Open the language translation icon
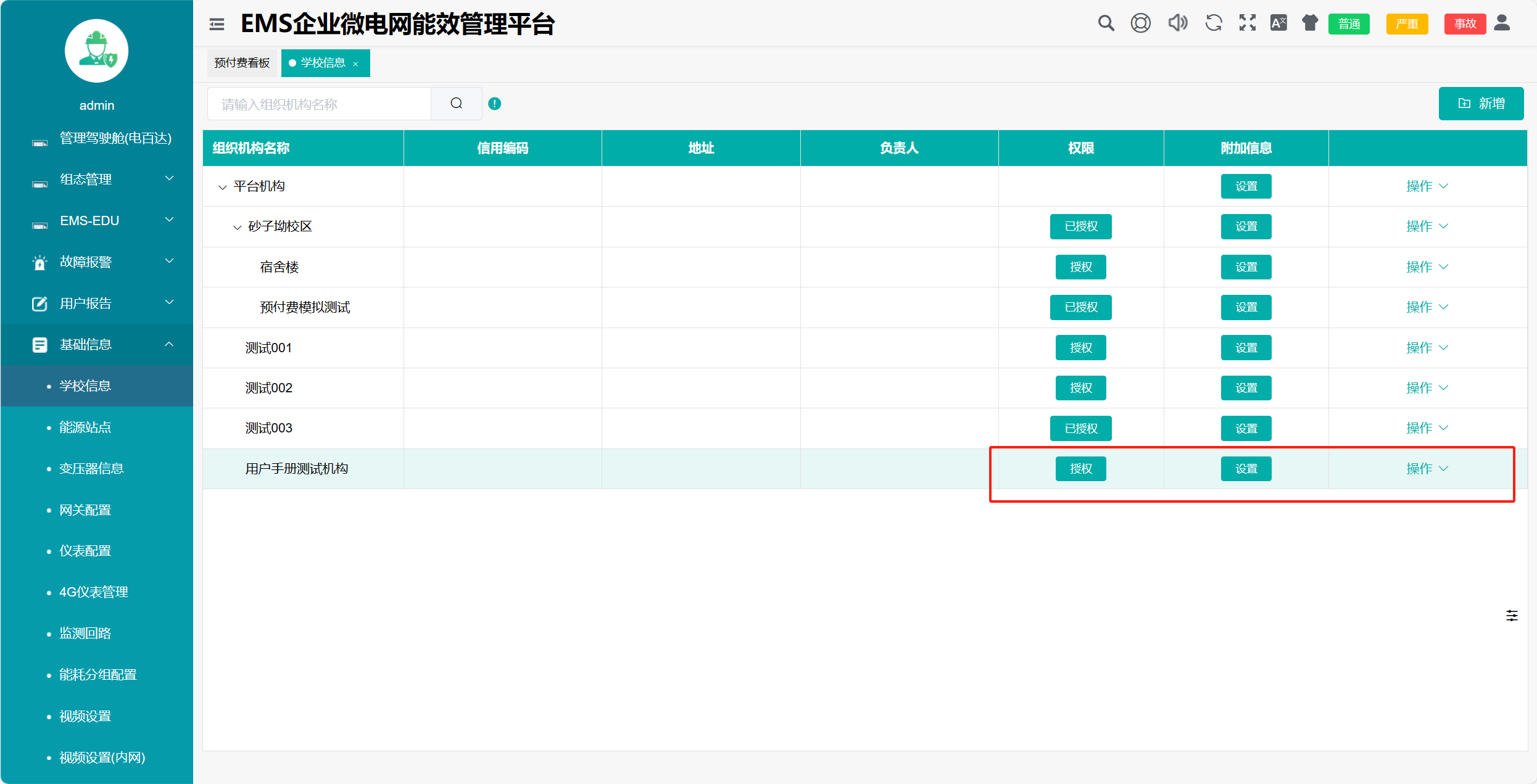This screenshot has width=1537, height=784. pyautogui.click(x=1278, y=23)
